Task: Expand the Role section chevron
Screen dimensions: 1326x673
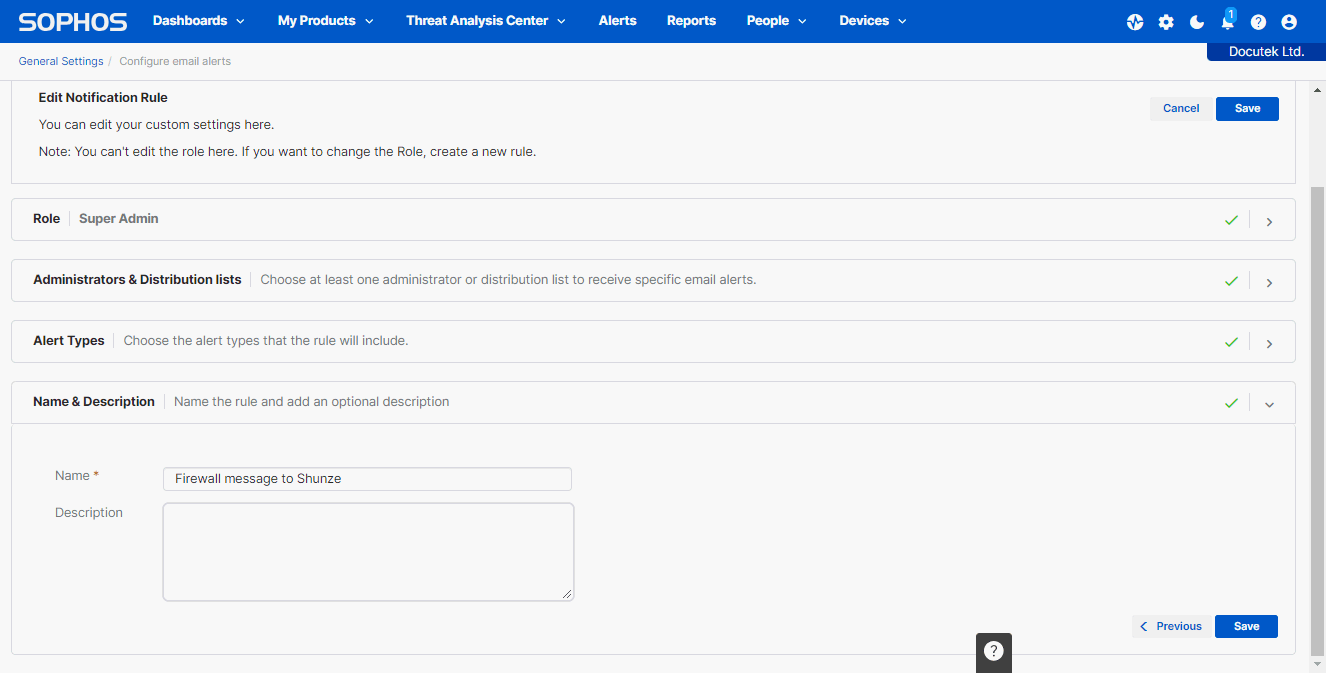Action: point(1269,222)
